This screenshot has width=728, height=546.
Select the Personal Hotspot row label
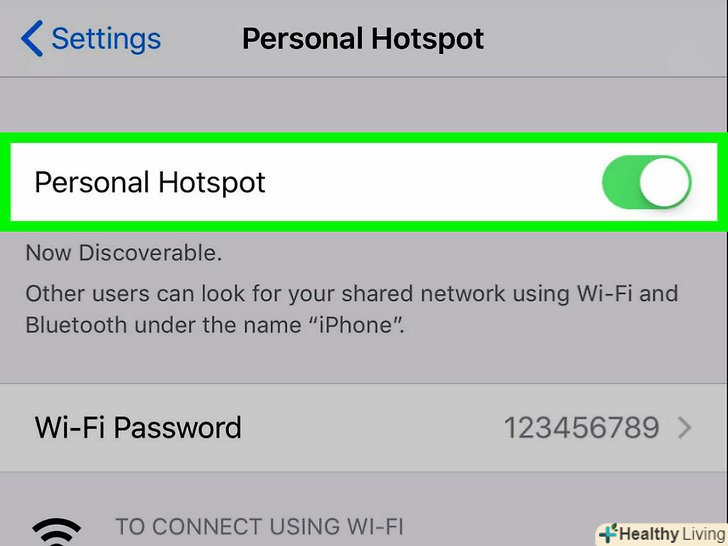tap(150, 182)
